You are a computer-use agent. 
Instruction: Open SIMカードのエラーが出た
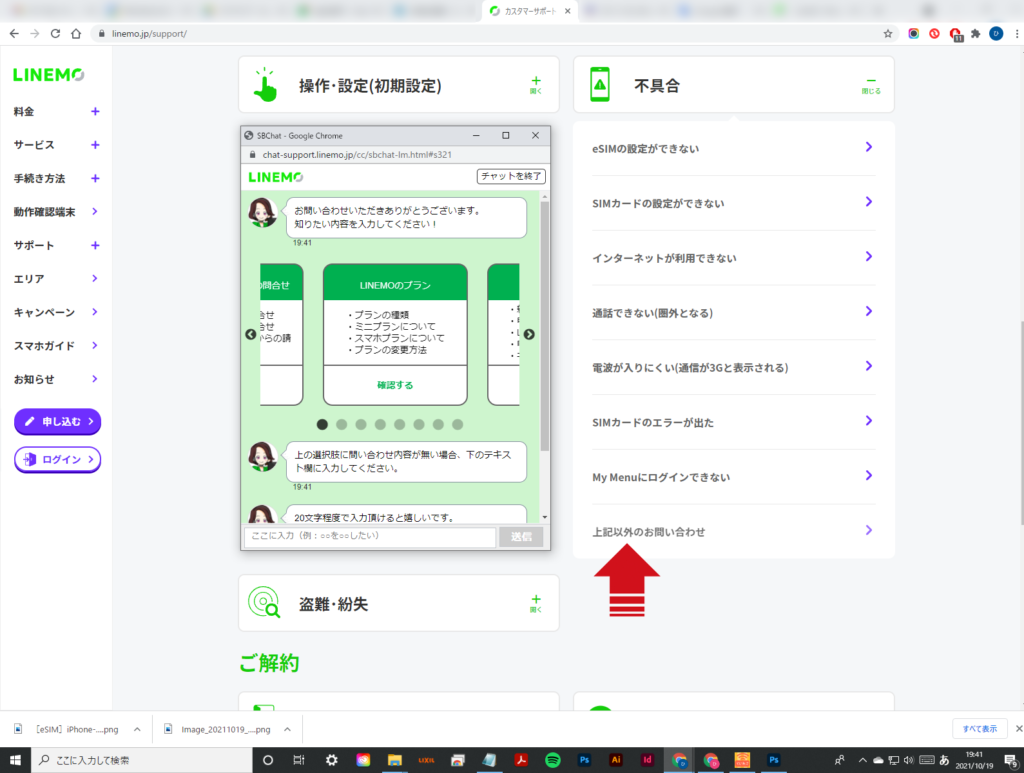pos(733,422)
